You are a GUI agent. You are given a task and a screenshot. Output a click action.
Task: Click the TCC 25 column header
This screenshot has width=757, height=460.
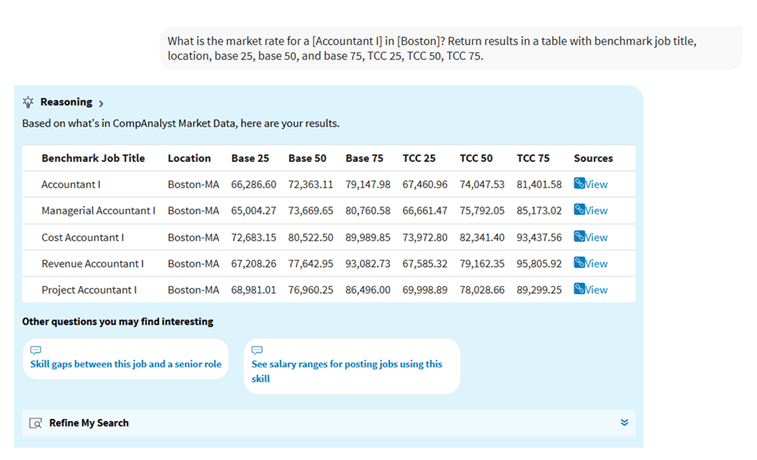(x=419, y=158)
